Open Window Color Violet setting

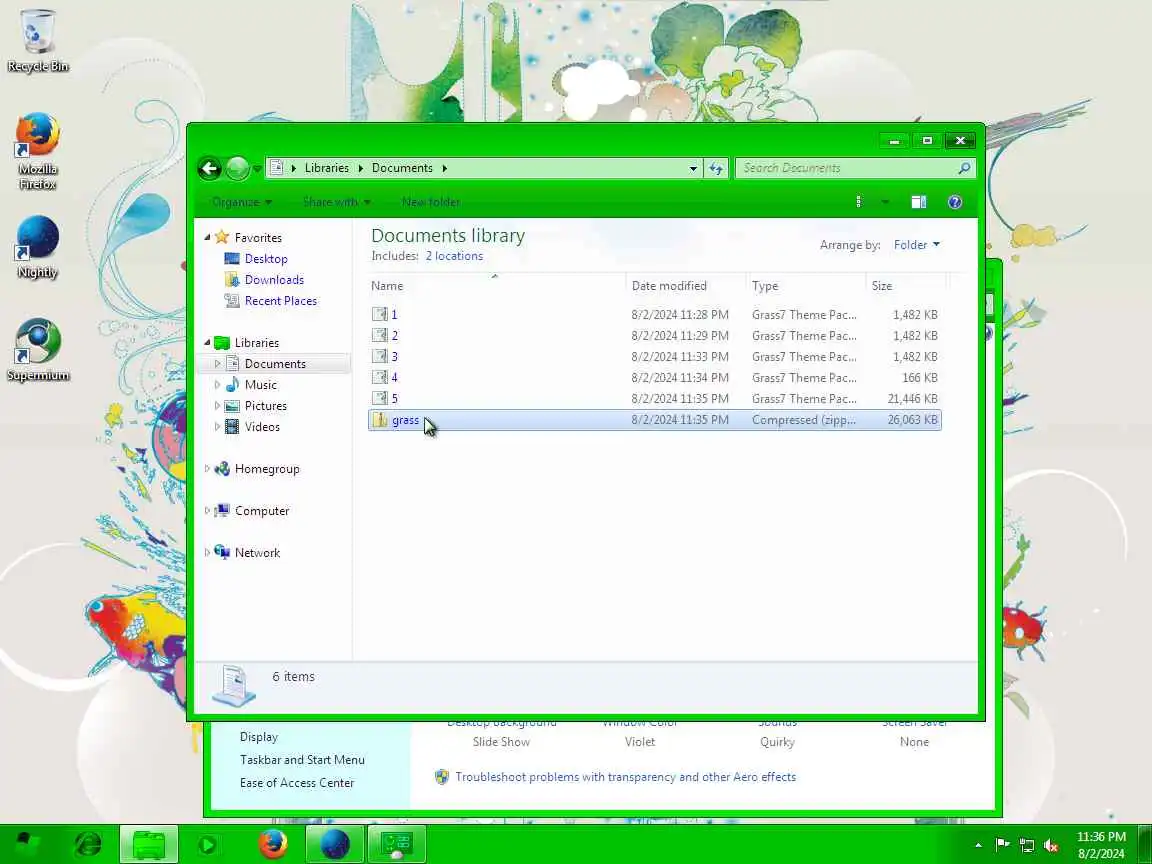point(640,742)
